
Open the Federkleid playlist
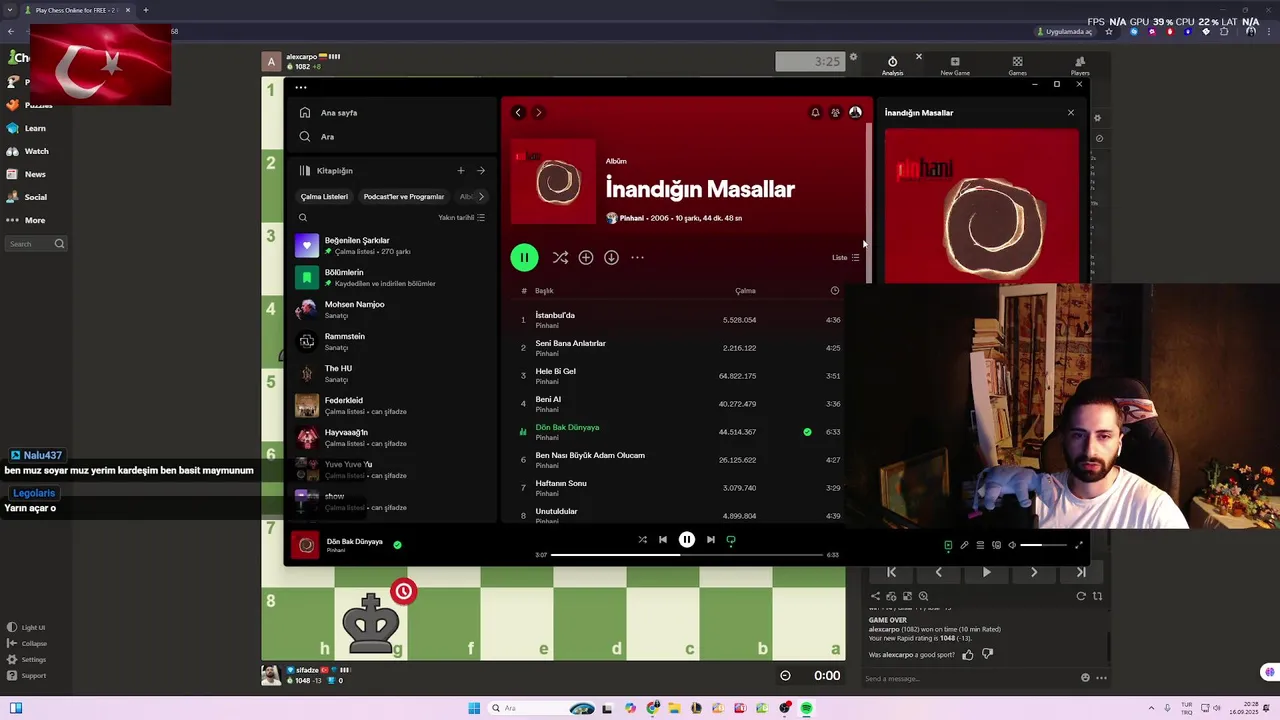(391, 405)
